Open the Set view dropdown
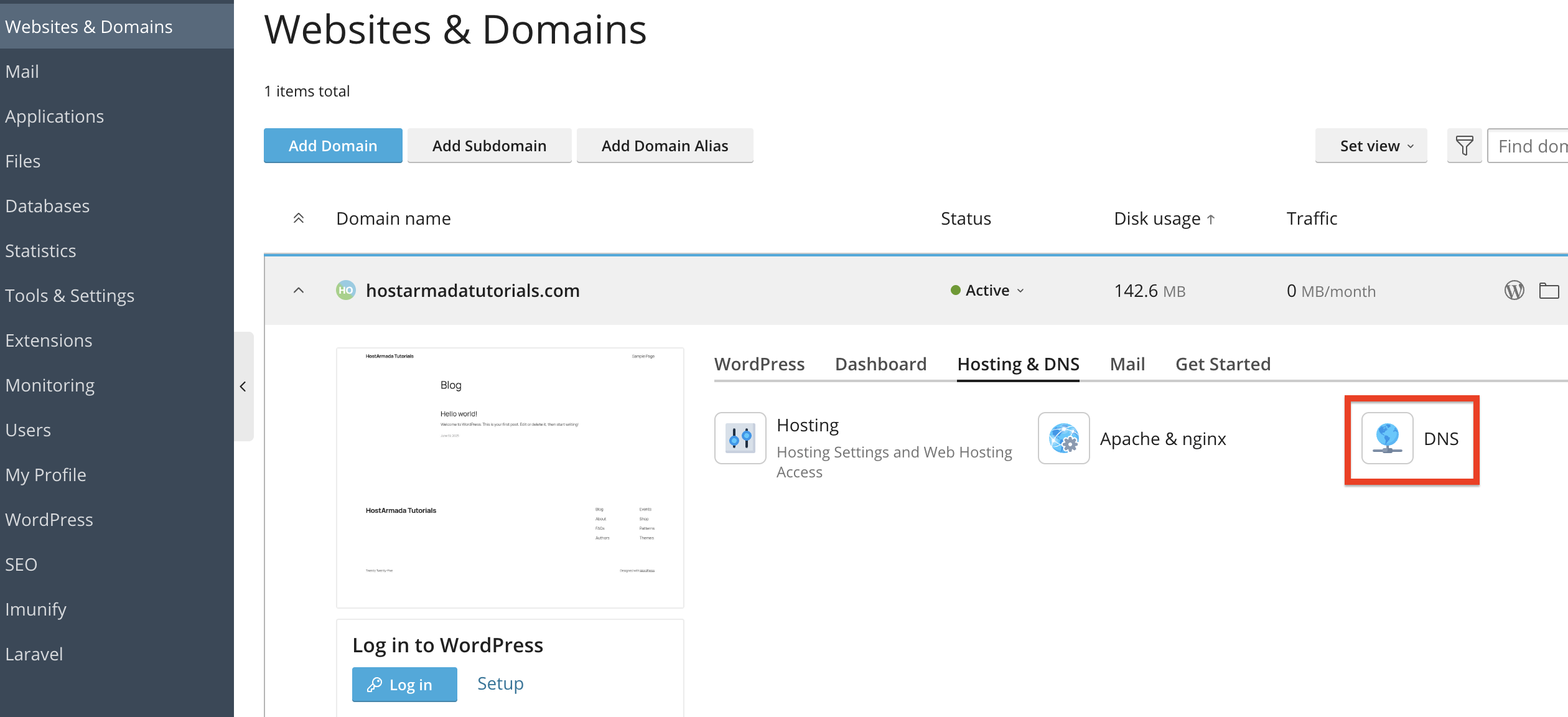Image resolution: width=1568 pixels, height=717 pixels. [1371, 145]
